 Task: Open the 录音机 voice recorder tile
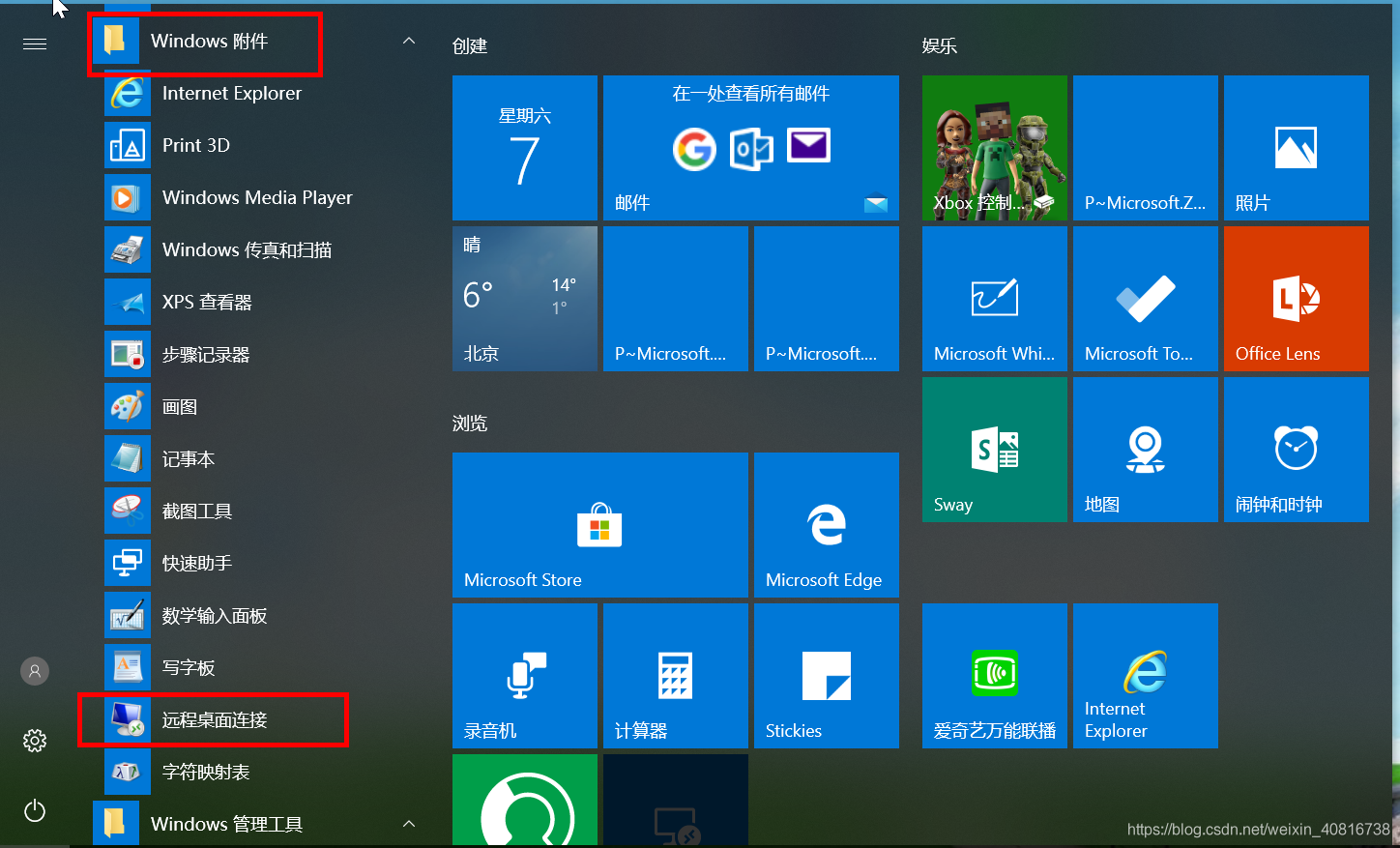pyautogui.click(x=525, y=676)
